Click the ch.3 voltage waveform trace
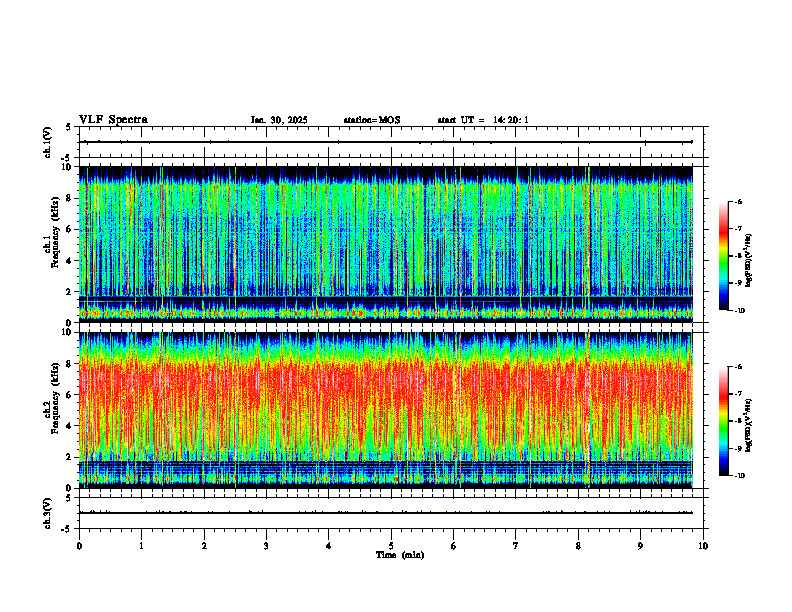The height and width of the screenshot is (612, 792). [x=386, y=513]
